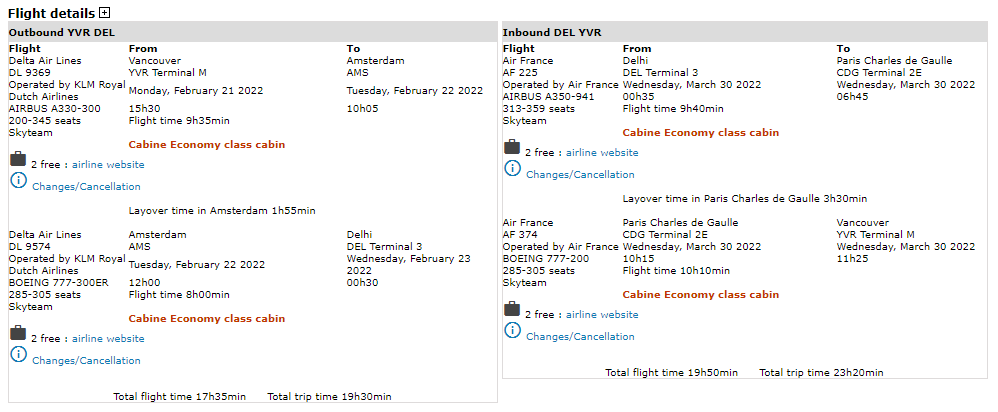The image size is (998, 412).
Task: Click the baggage icon for flight AF 225
Action: (x=512, y=148)
